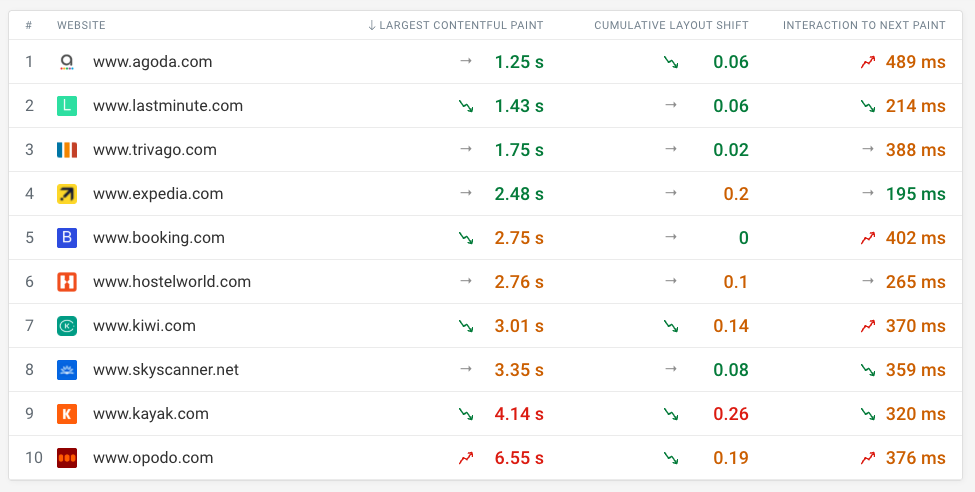The height and width of the screenshot is (492, 975).
Task: Click the green trend arrow beside 0.26
Action: coord(670,414)
